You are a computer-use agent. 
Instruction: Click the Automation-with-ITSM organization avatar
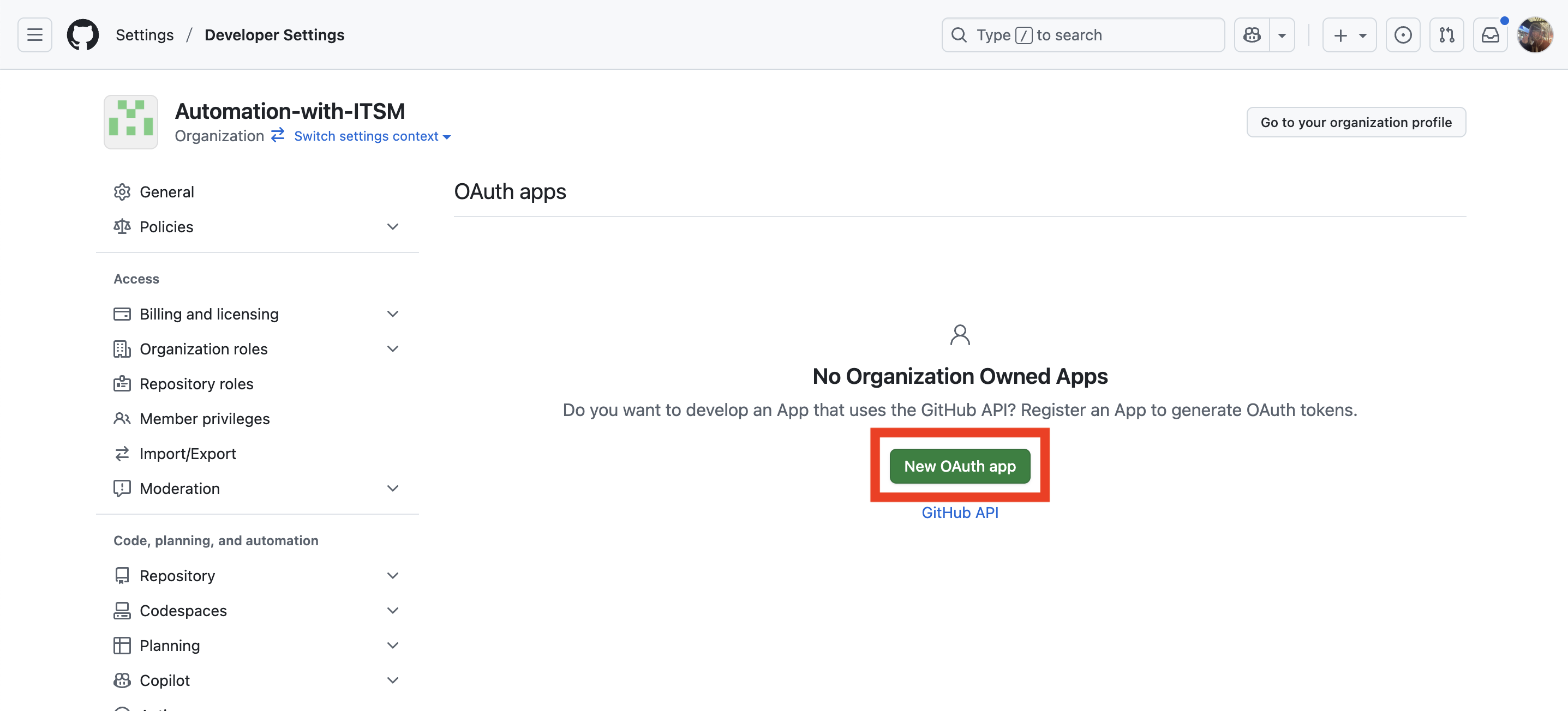click(x=131, y=122)
